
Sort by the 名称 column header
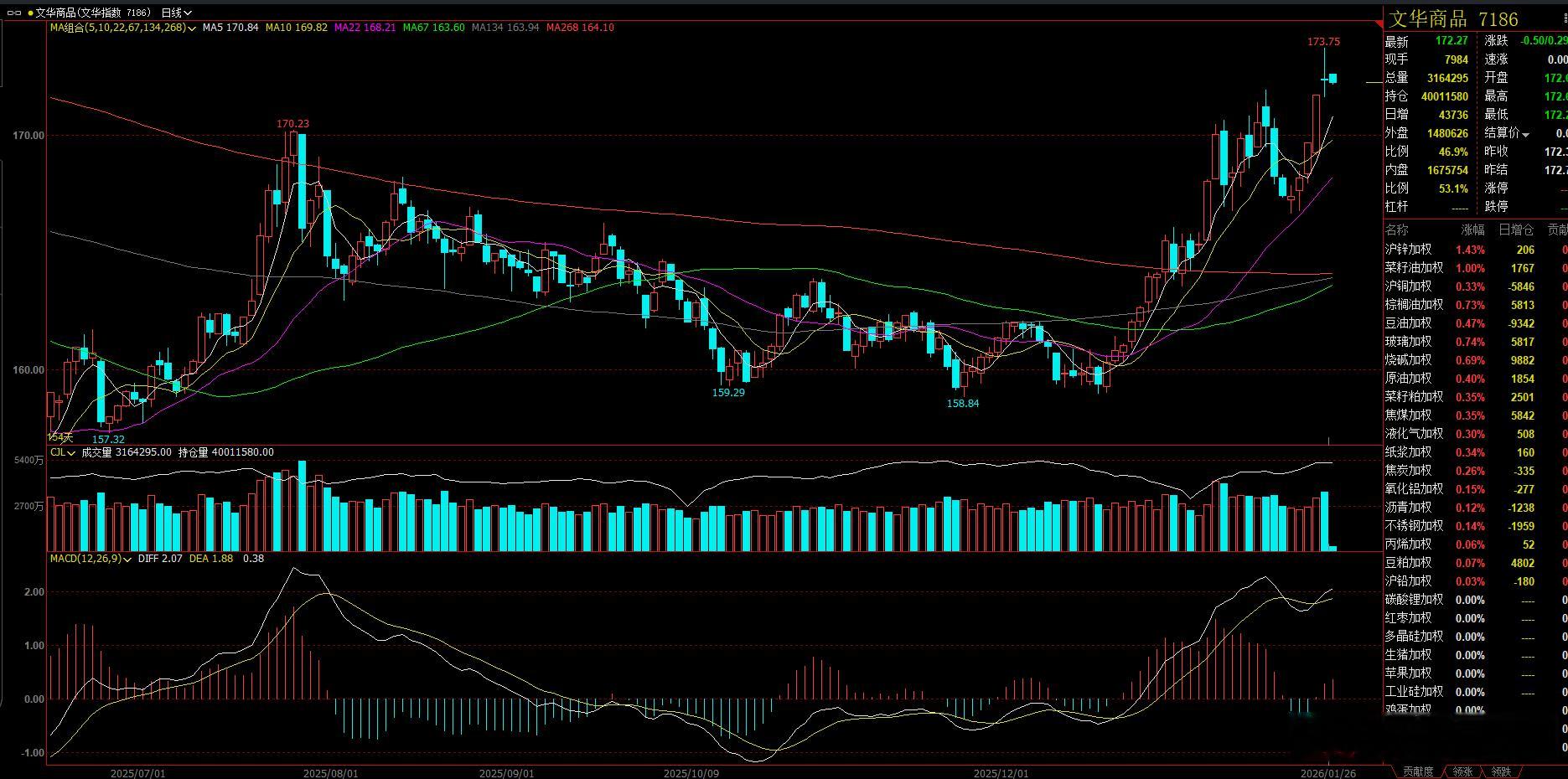pos(1397,230)
